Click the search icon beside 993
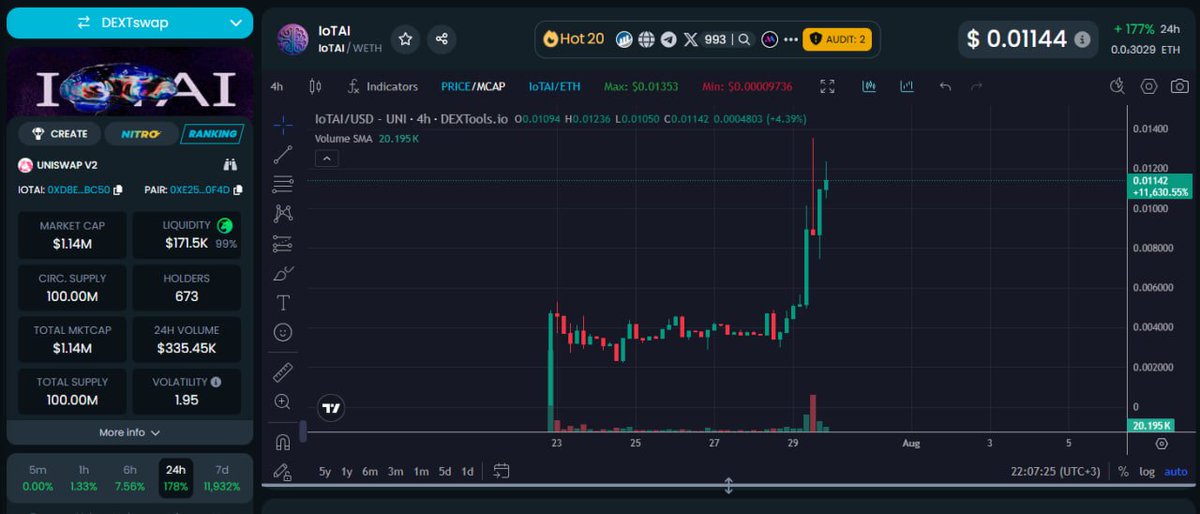 [744, 40]
